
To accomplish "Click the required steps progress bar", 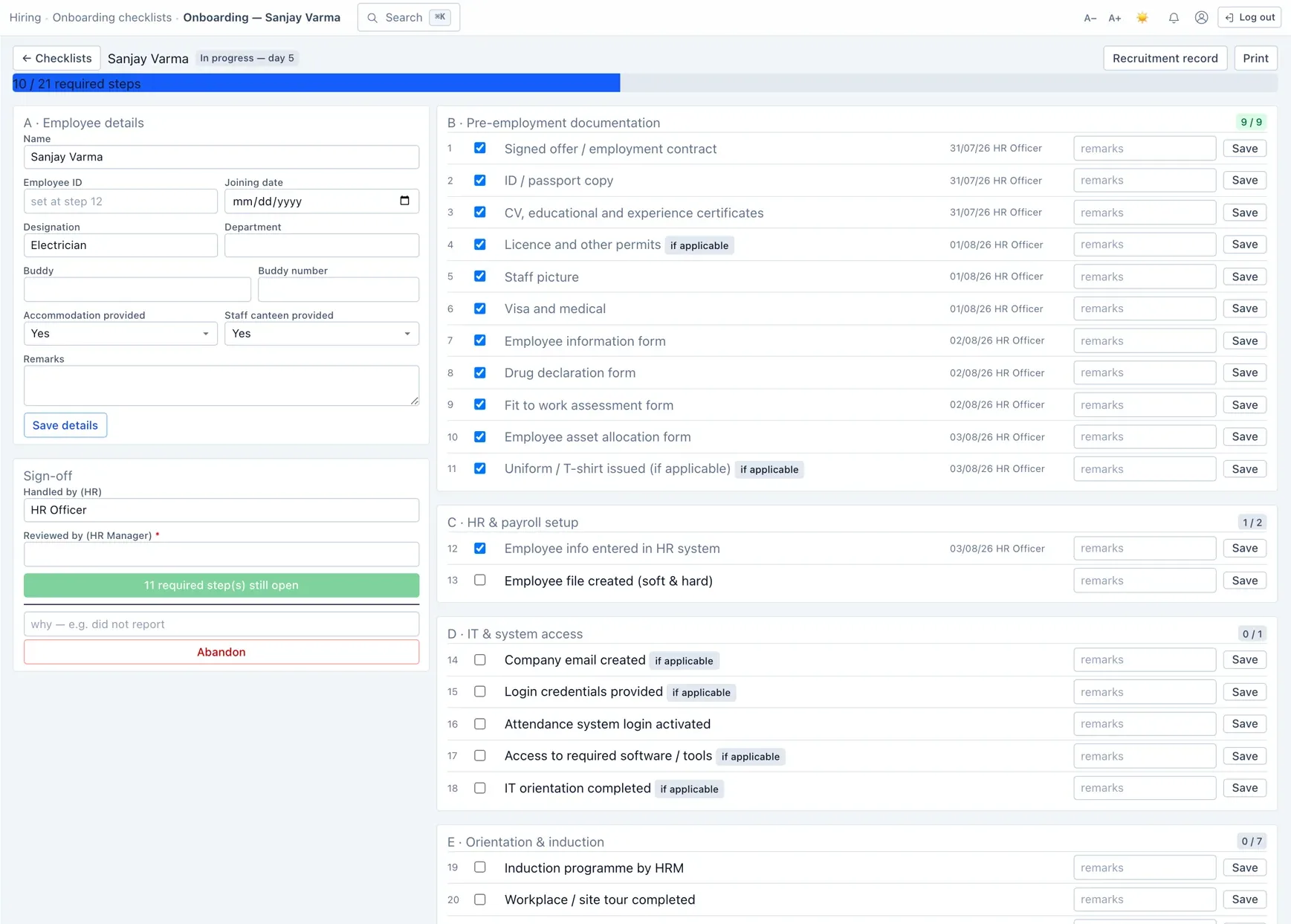I will click(645, 83).
